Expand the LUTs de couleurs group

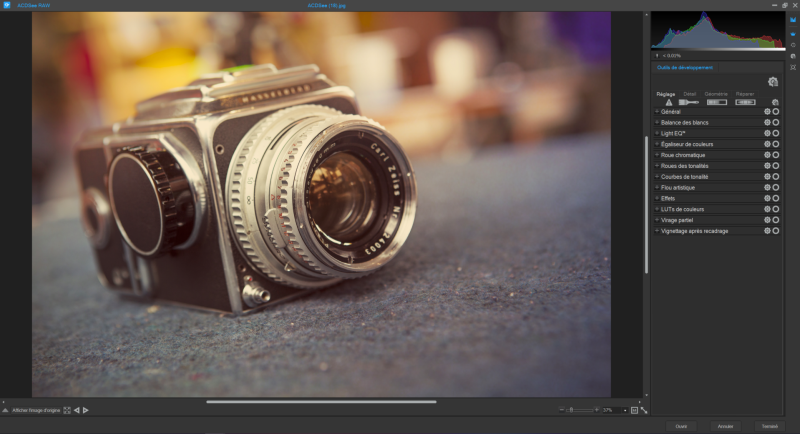(657, 209)
